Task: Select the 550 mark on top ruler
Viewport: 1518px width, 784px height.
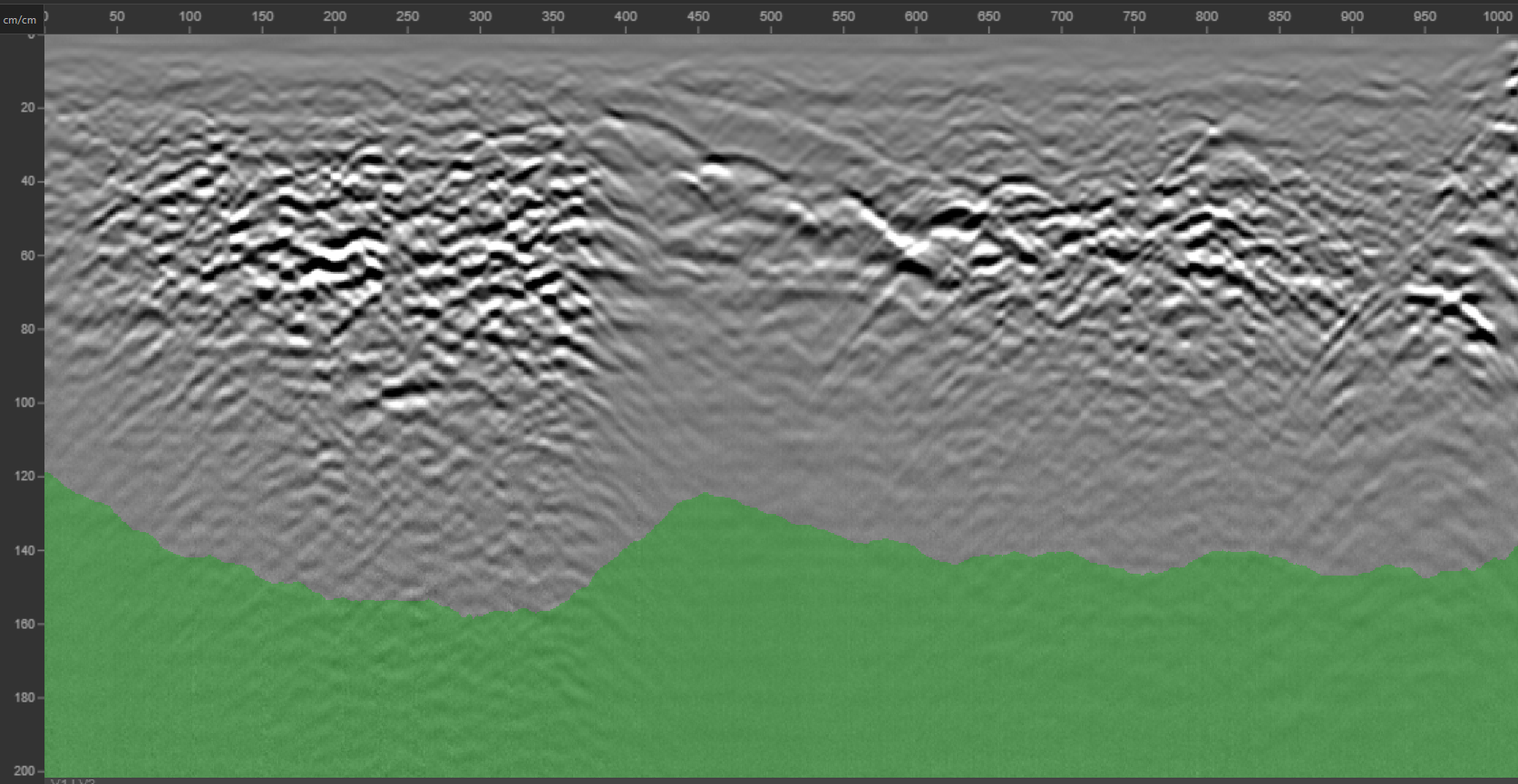Action: tap(843, 16)
